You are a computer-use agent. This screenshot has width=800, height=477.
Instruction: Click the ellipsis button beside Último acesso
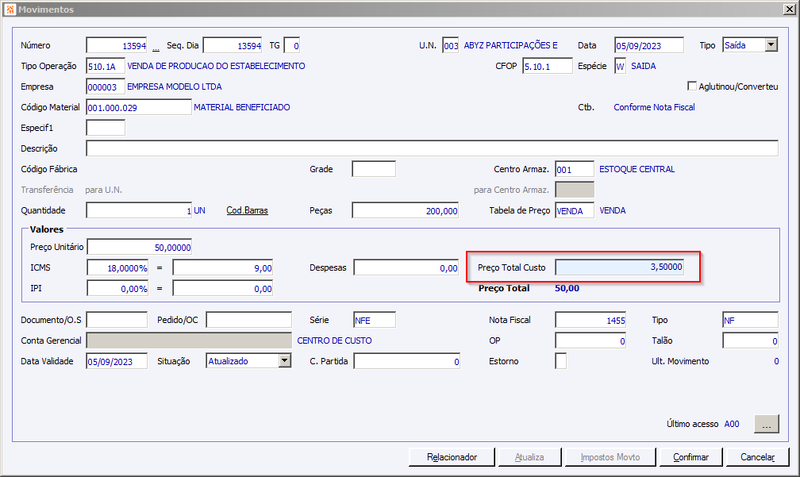pos(766,424)
